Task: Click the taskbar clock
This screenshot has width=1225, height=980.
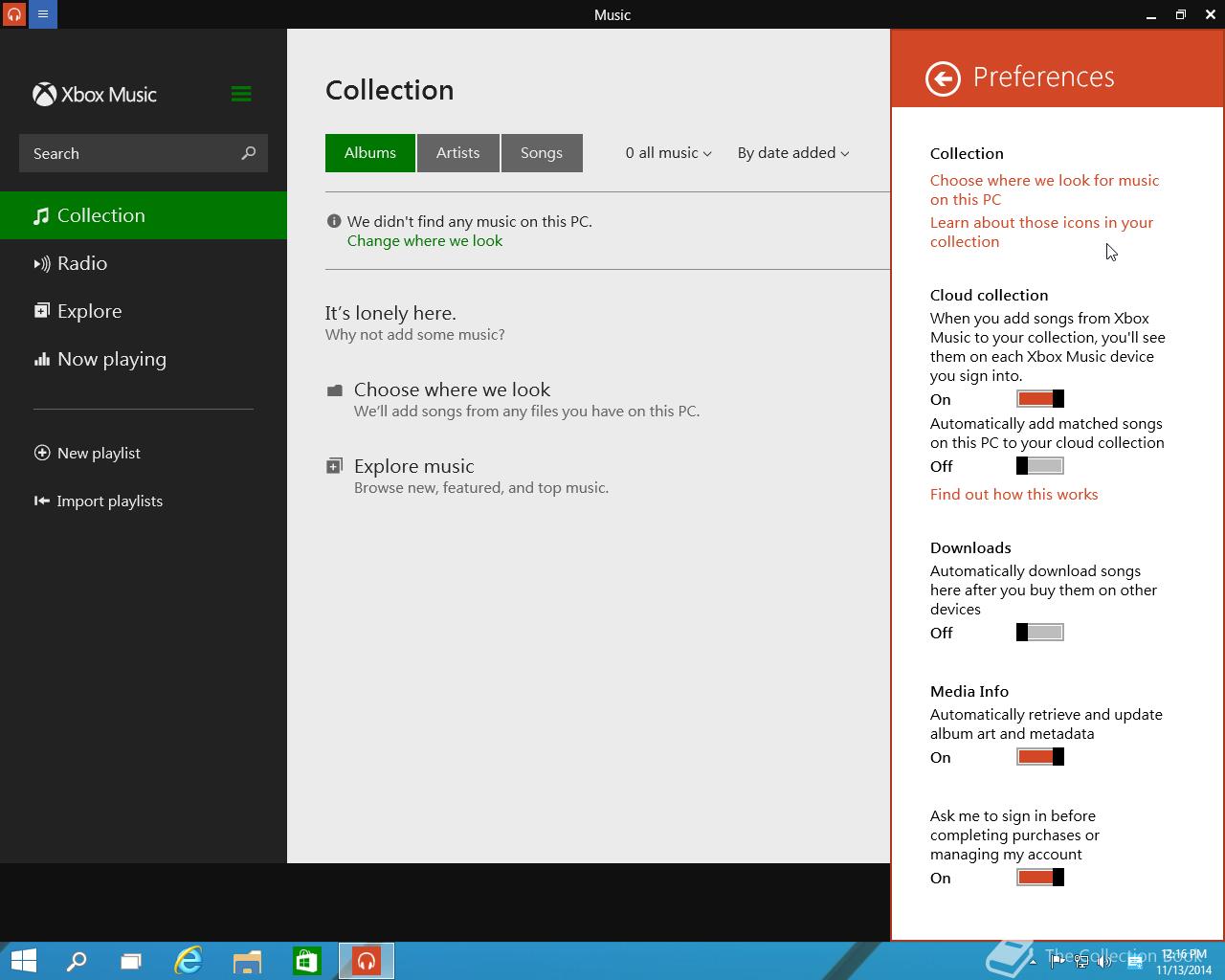Action: point(1185,962)
